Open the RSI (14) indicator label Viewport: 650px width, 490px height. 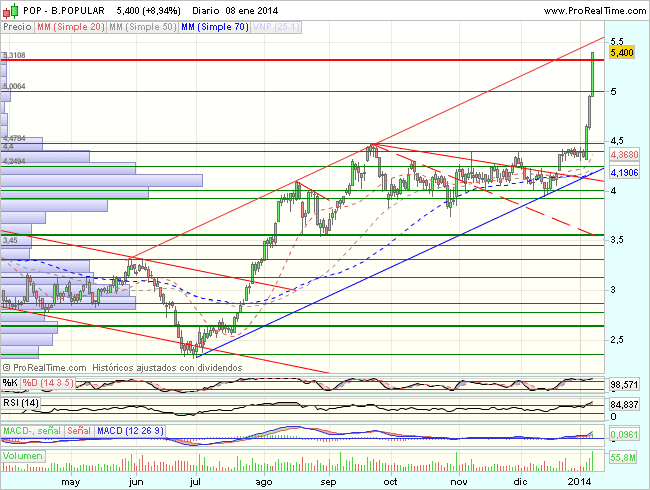pos(21,403)
